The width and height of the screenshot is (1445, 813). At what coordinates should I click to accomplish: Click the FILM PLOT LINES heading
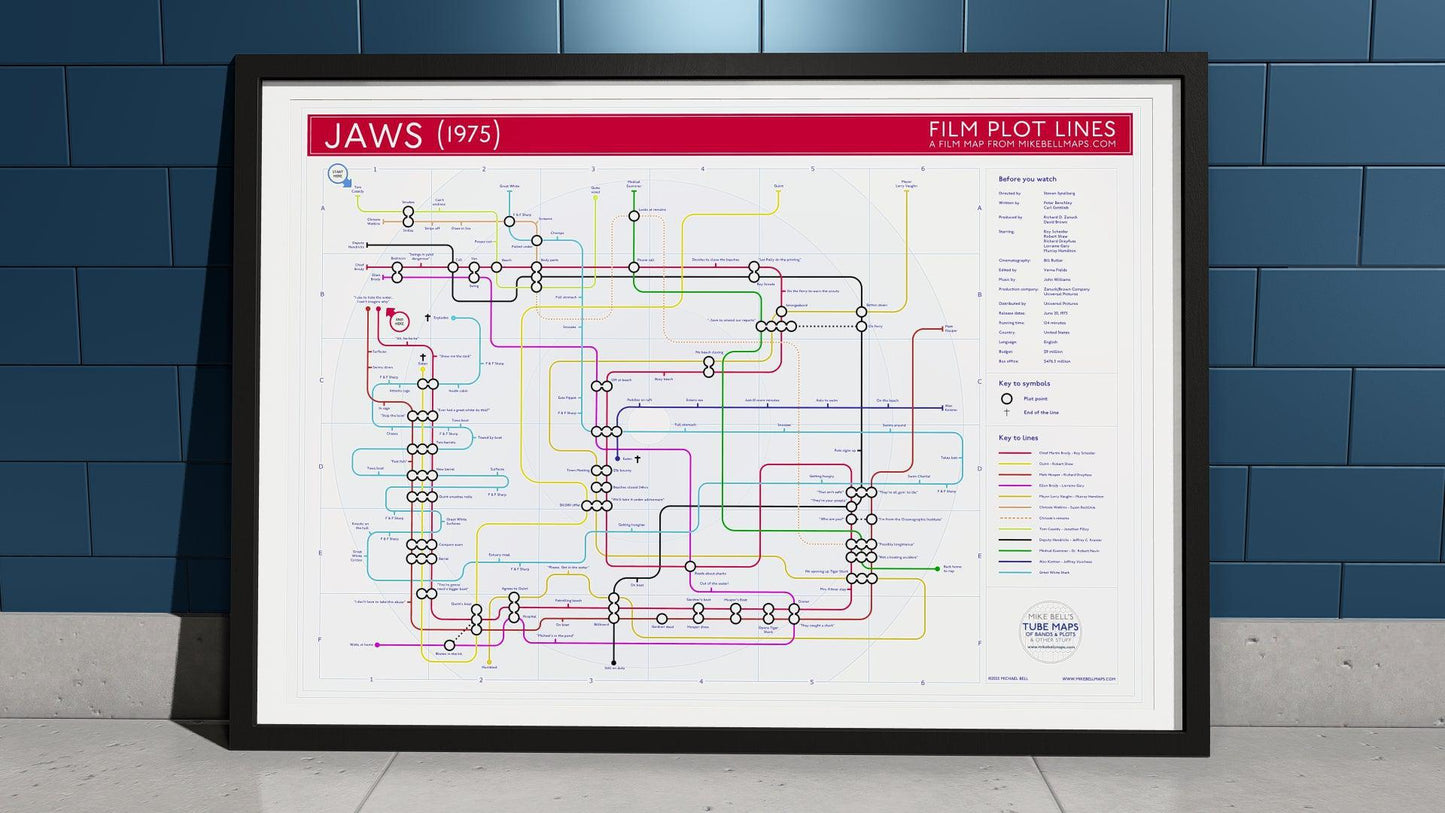coord(1022,128)
